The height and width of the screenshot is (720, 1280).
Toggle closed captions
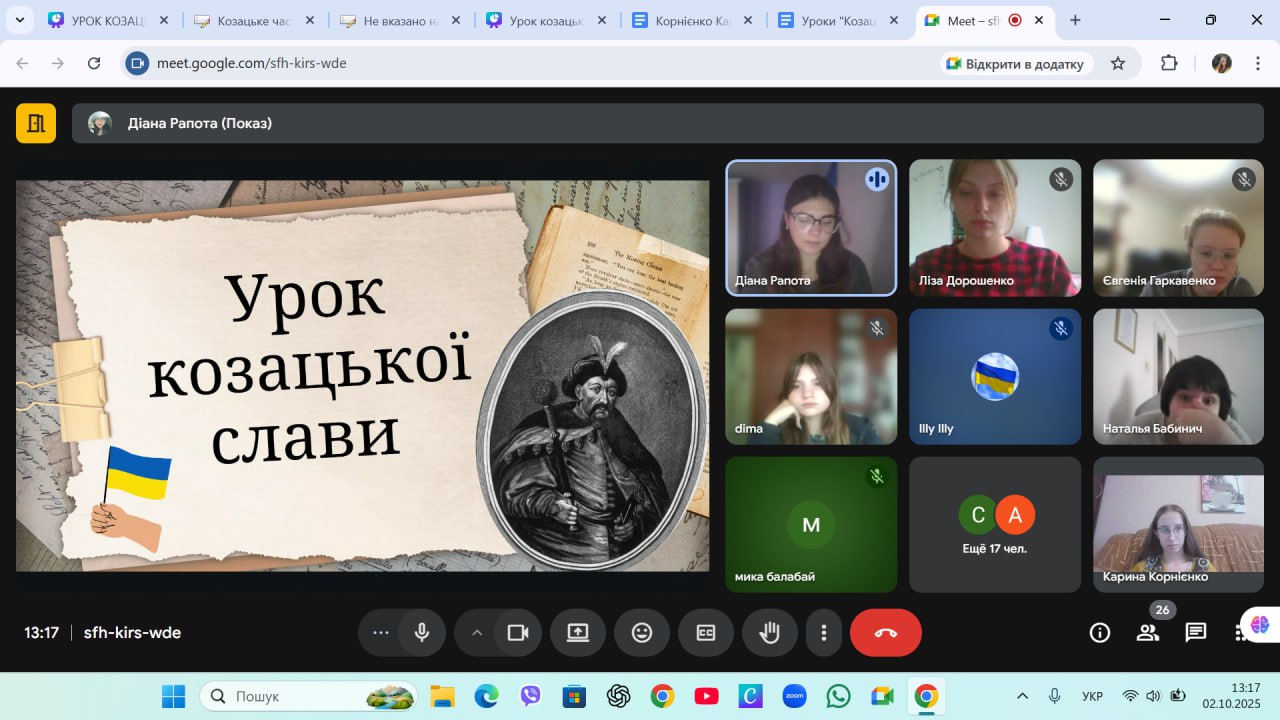point(706,633)
